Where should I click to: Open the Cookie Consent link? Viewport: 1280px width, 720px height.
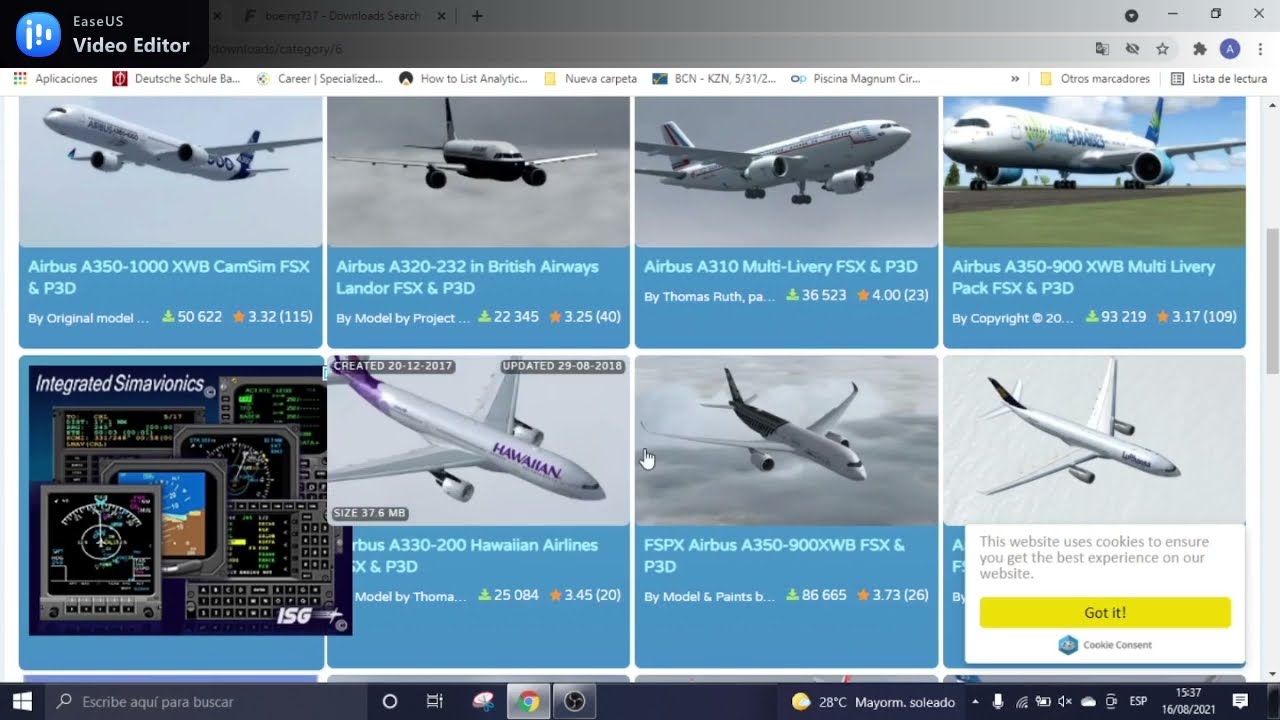1105,645
